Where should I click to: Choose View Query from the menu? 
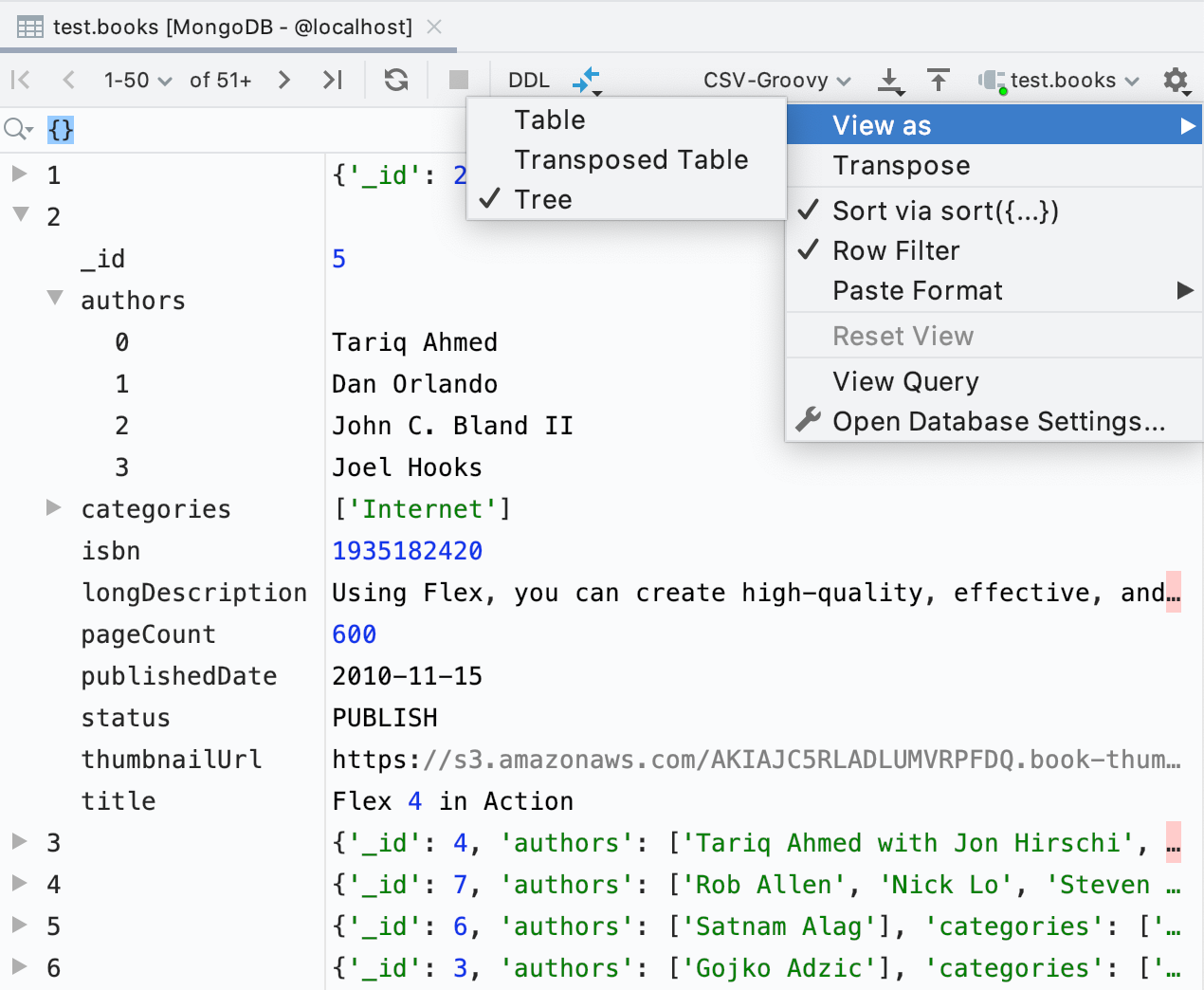994,381
